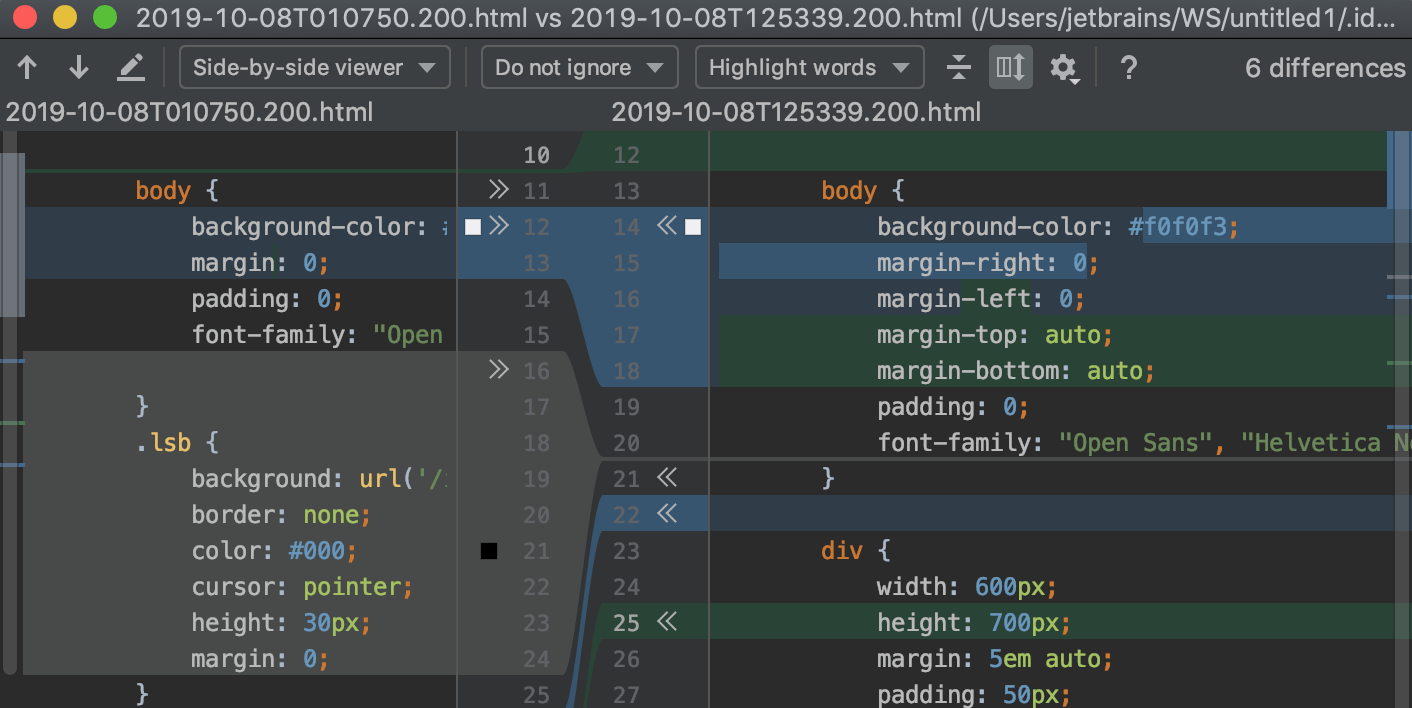
Task: Enable editing with the pencil icon
Action: point(129,67)
